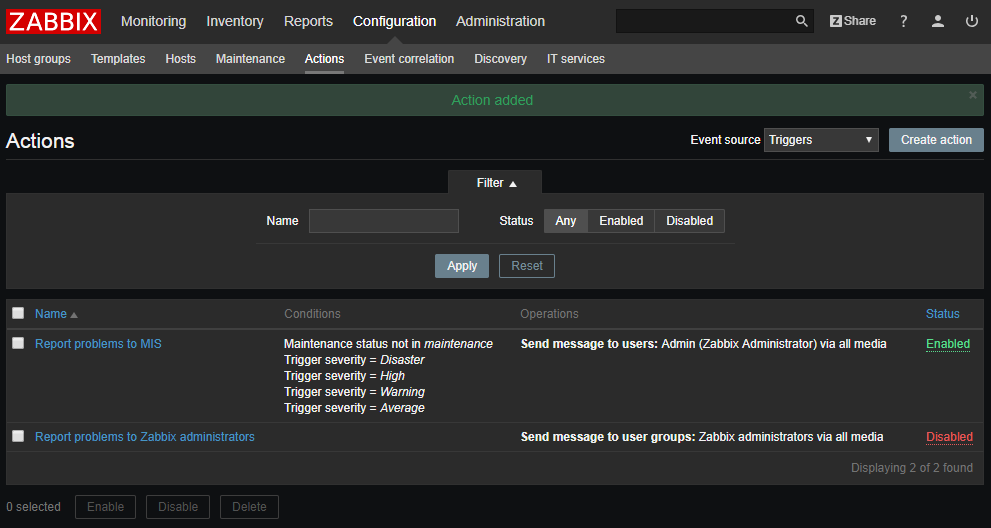Click the filter Name input field
This screenshot has width=991, height=528.
coord(384,221)
